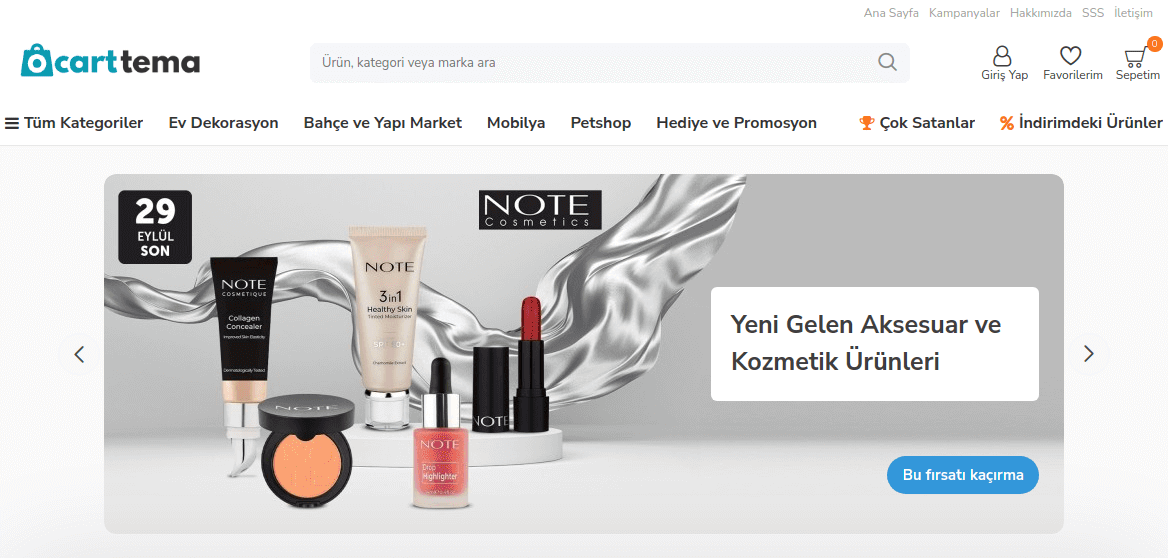The width and height of the screenshot is (1174, 558).
Task: Open the Hakkımızda link
Action: [x=1041, y=13]
